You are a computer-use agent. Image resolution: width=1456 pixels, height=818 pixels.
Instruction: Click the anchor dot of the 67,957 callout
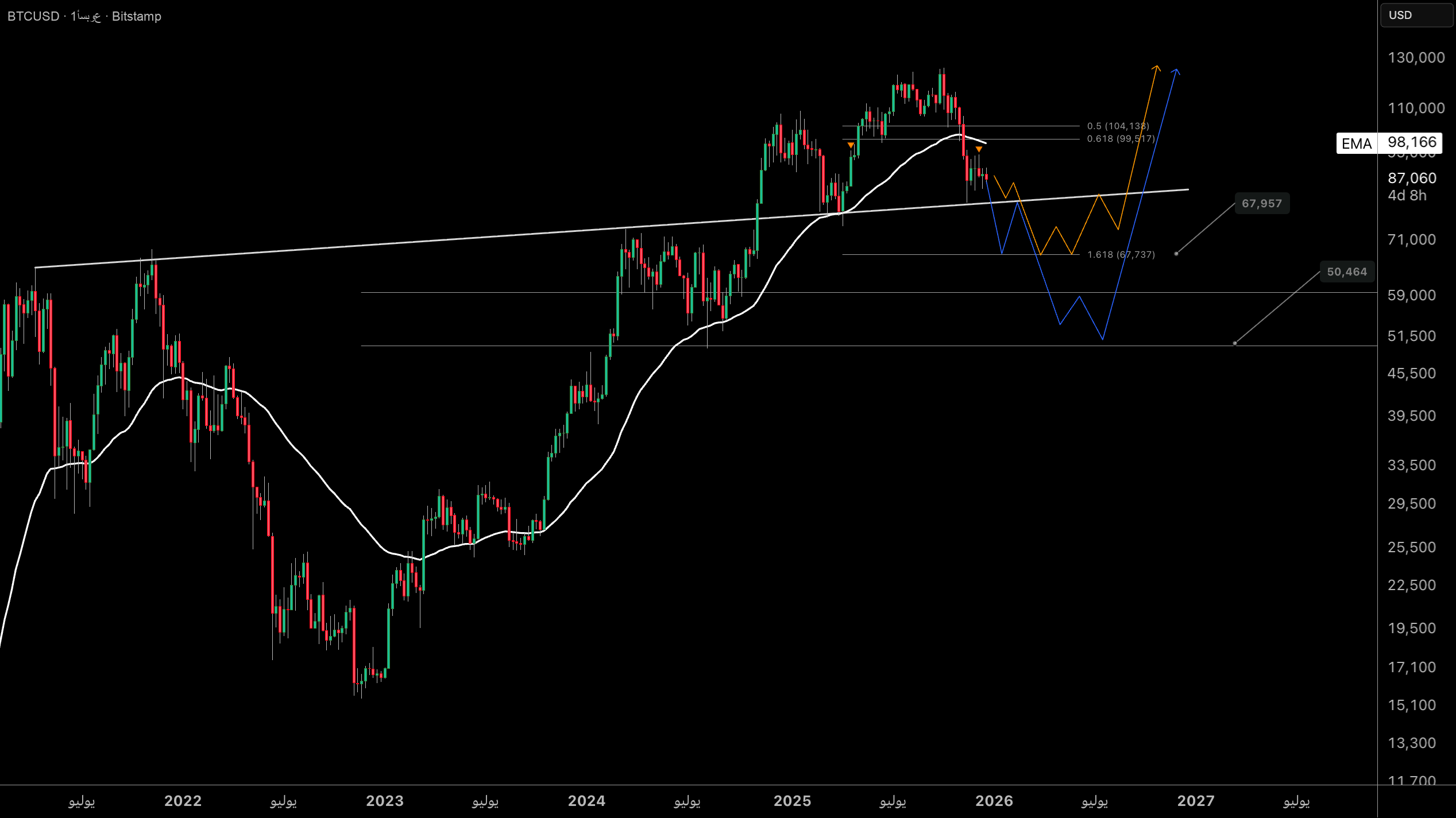coord(1176,253)
